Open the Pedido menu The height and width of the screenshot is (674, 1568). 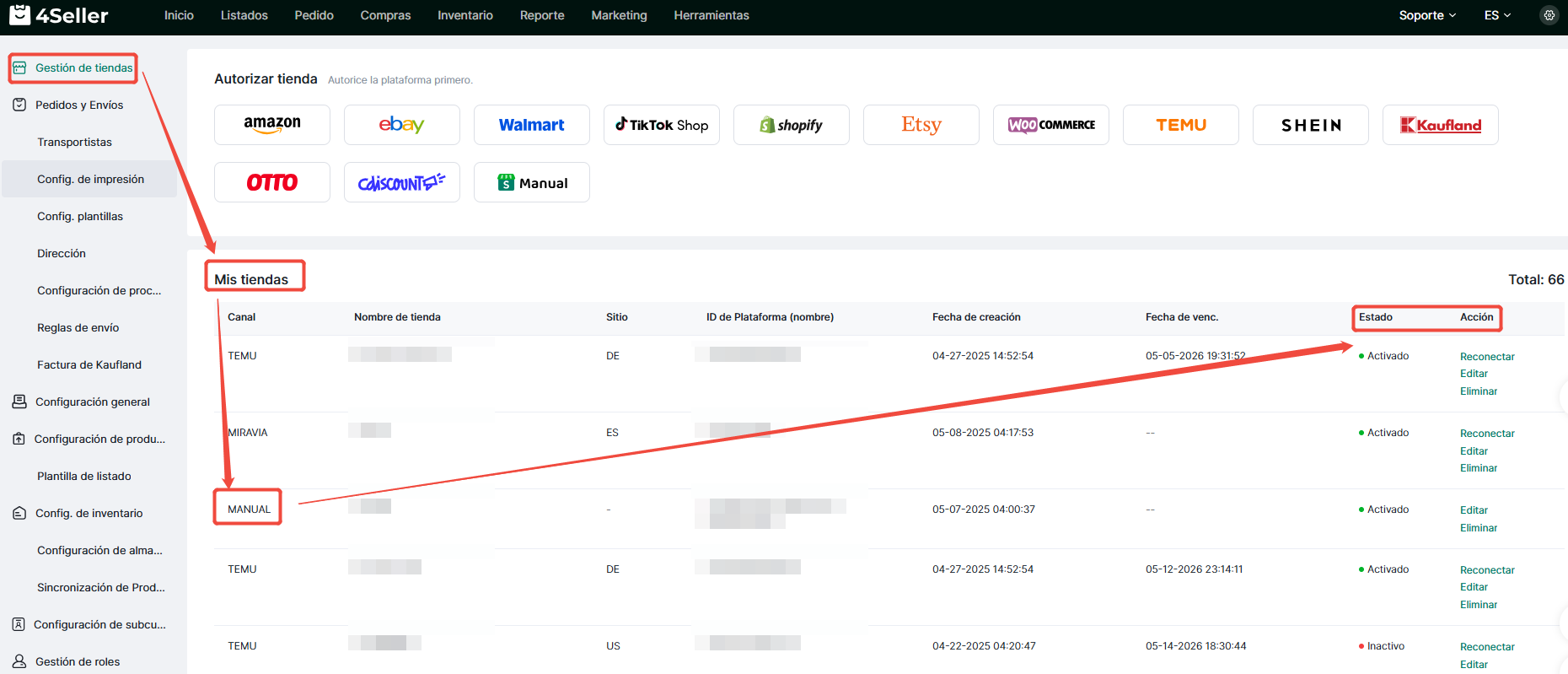tap(314, 15)
